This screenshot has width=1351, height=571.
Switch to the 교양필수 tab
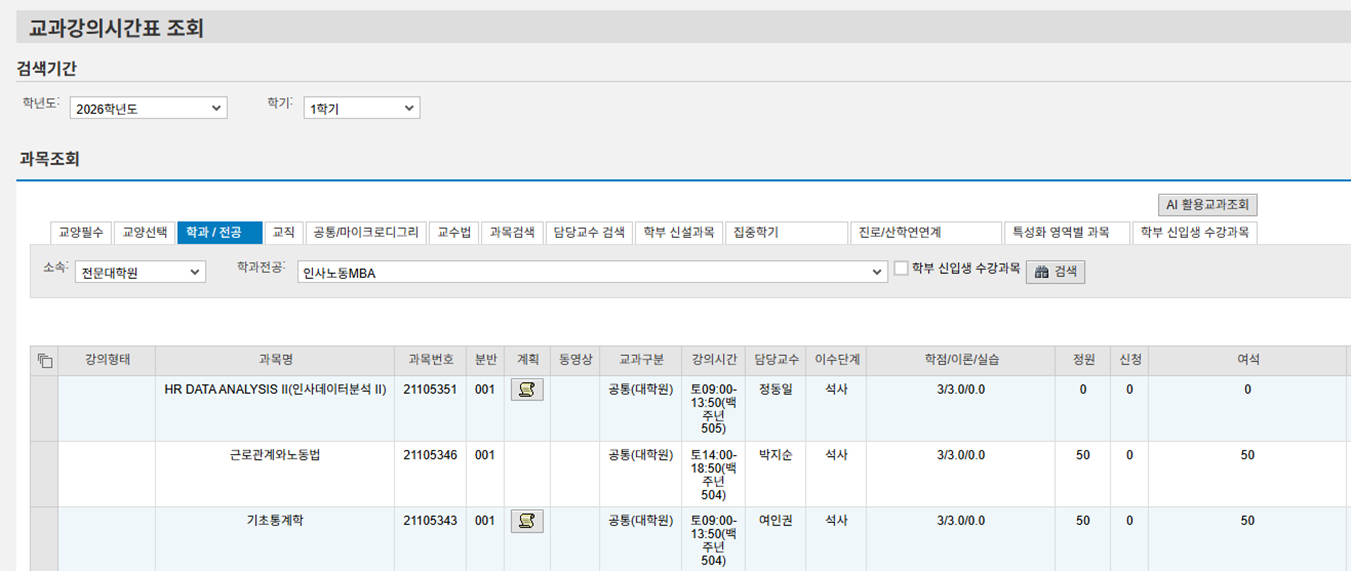(81, 233)
